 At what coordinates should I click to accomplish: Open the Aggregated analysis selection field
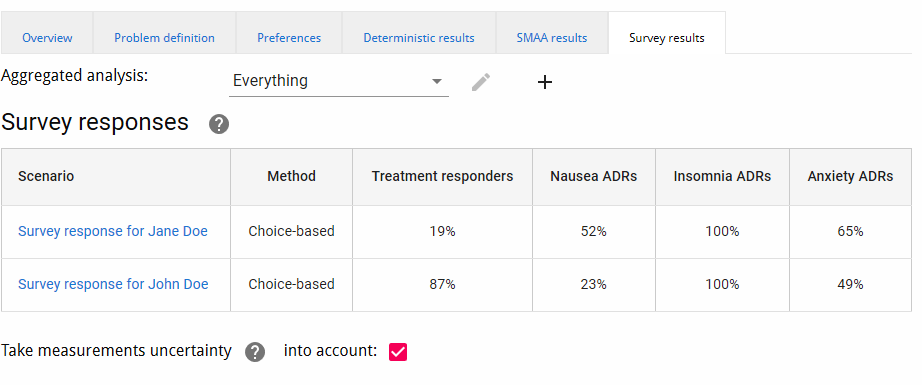339,81
